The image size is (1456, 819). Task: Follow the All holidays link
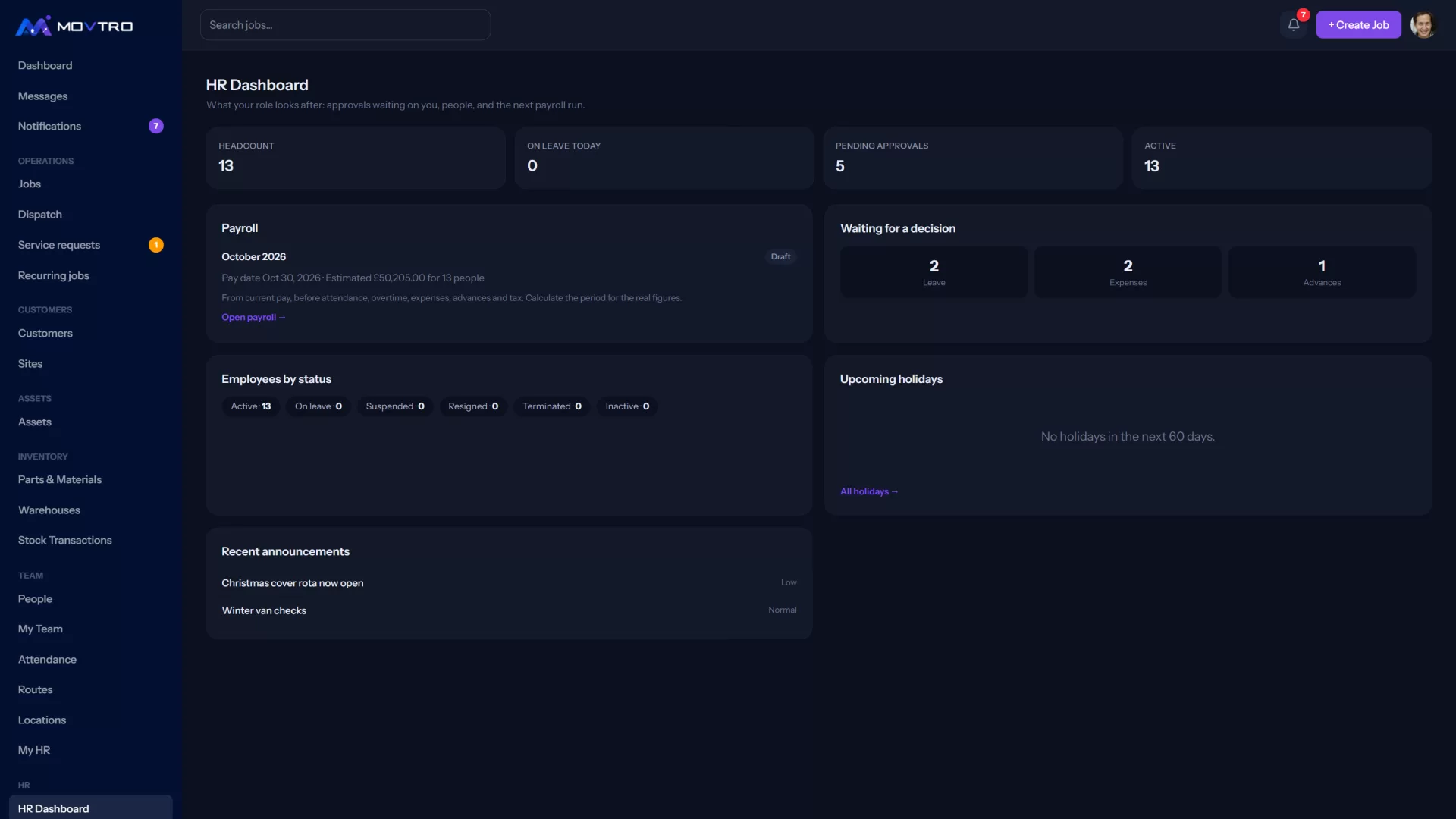click(869, 491)
